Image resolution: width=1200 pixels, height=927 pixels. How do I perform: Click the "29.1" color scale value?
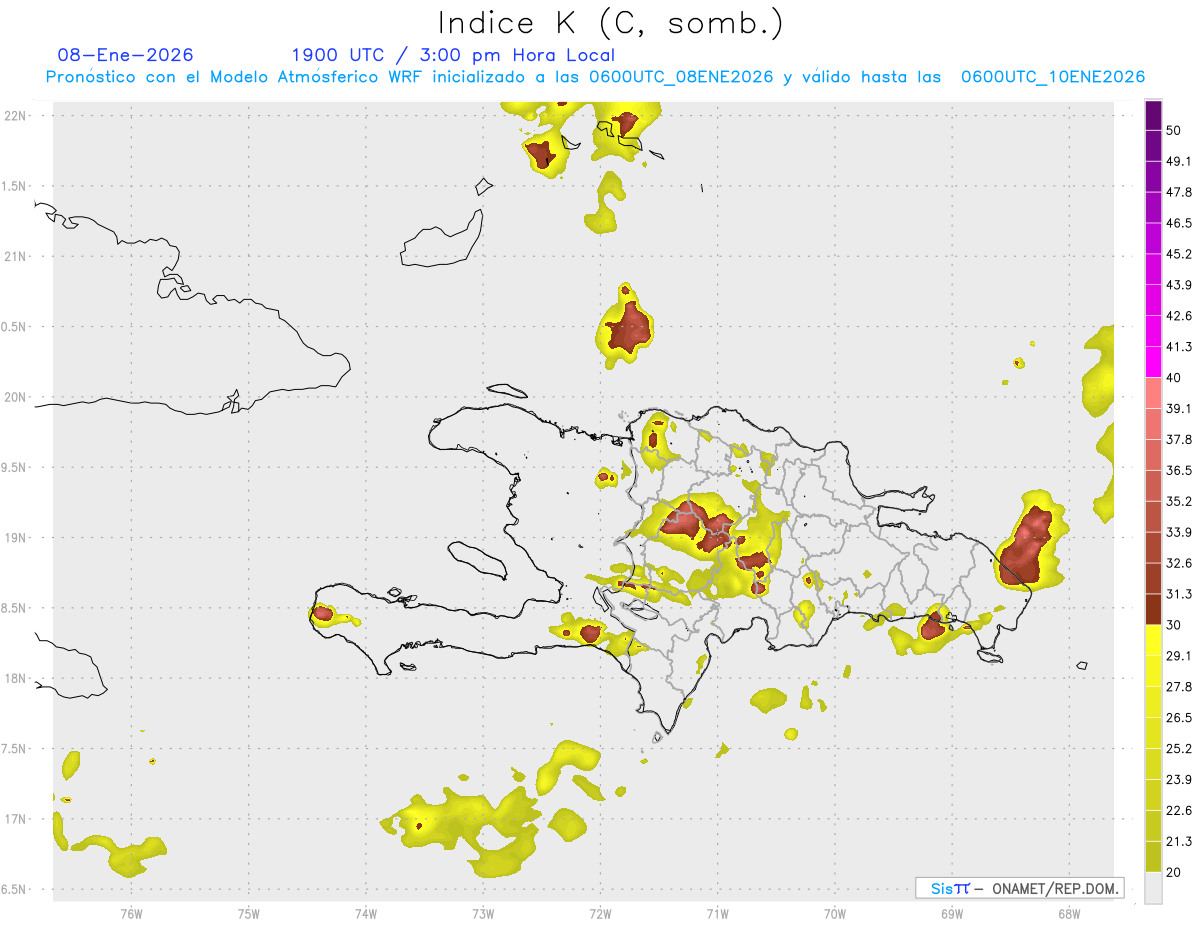[1179, 656]
